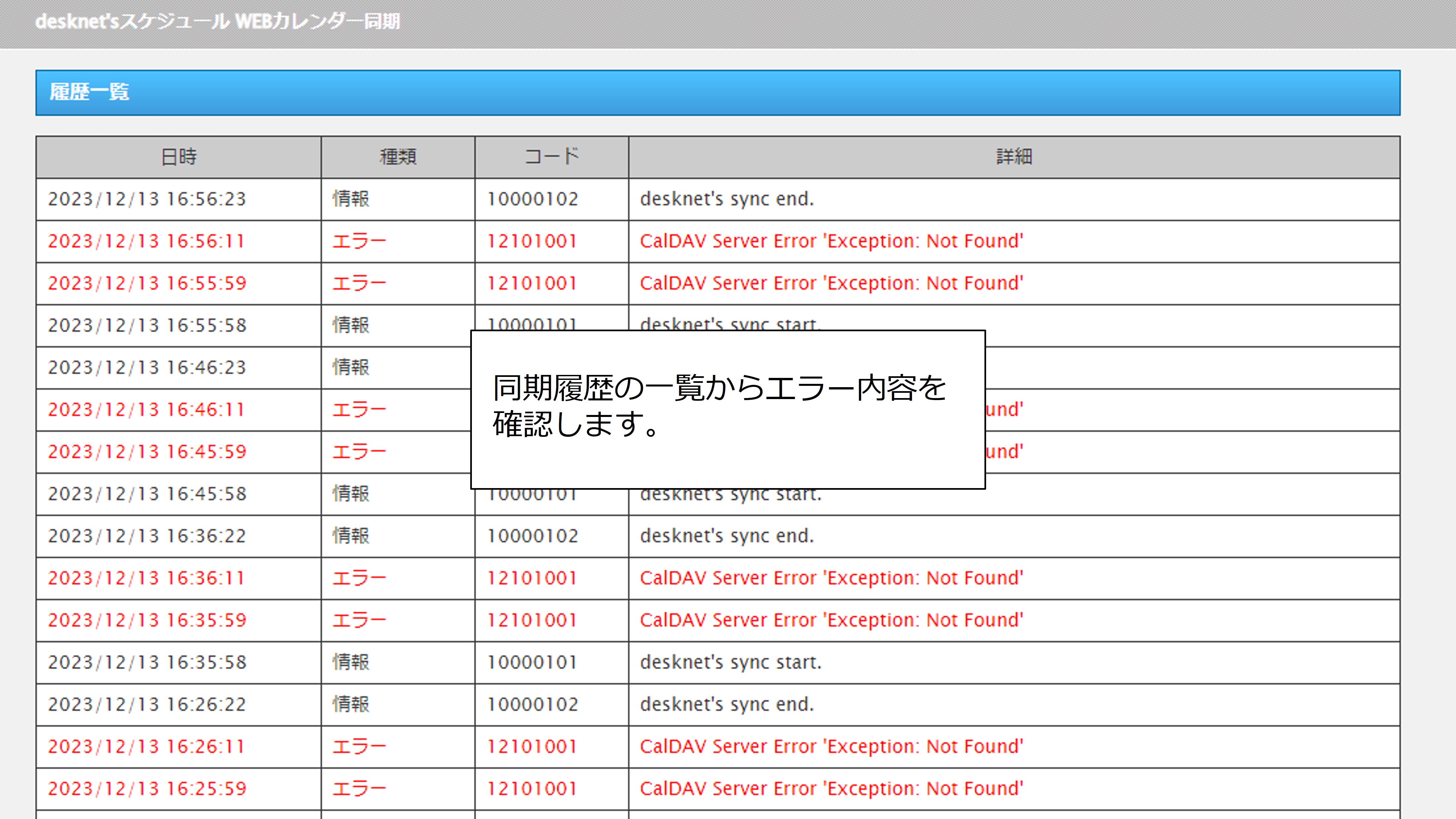Click the 日時 column header
Viewport: 1456px width, 819px height.
point(179,157)
